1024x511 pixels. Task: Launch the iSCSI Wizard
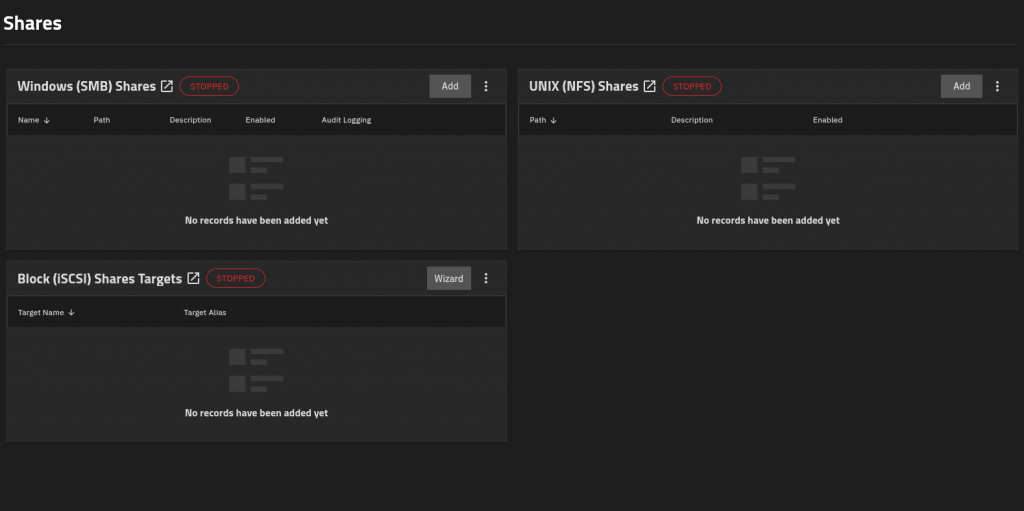[448, 279]
